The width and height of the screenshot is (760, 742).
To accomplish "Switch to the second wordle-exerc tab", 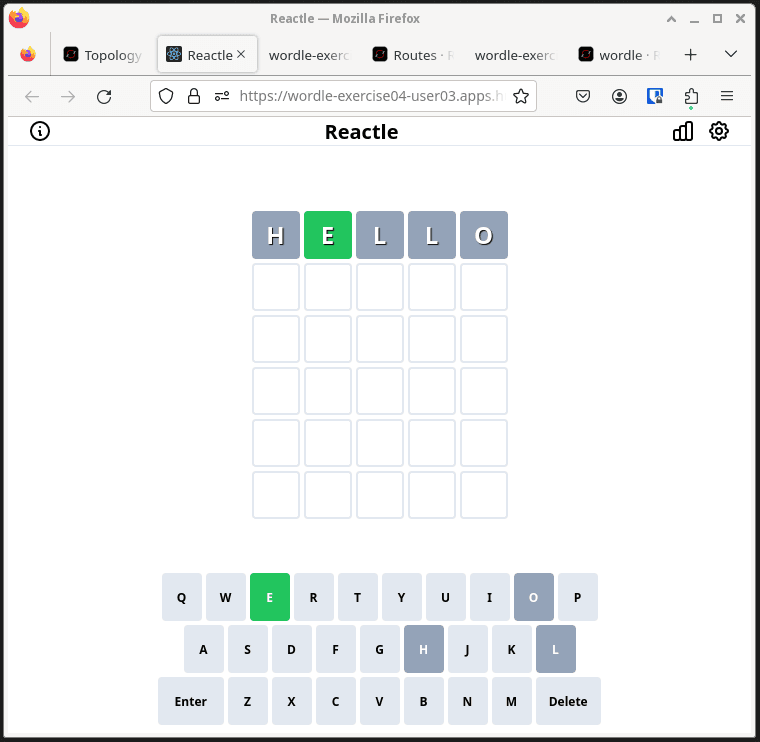I will (516, 55).
